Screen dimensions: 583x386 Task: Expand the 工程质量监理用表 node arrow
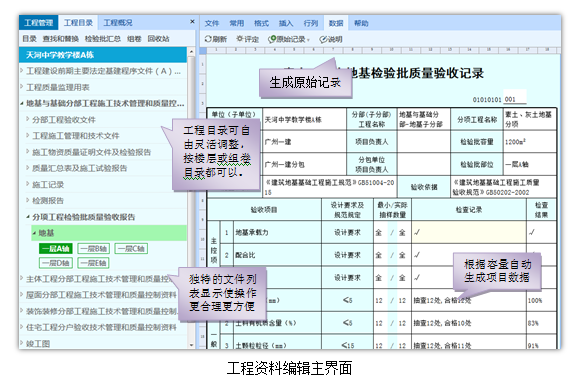point(22,87)
